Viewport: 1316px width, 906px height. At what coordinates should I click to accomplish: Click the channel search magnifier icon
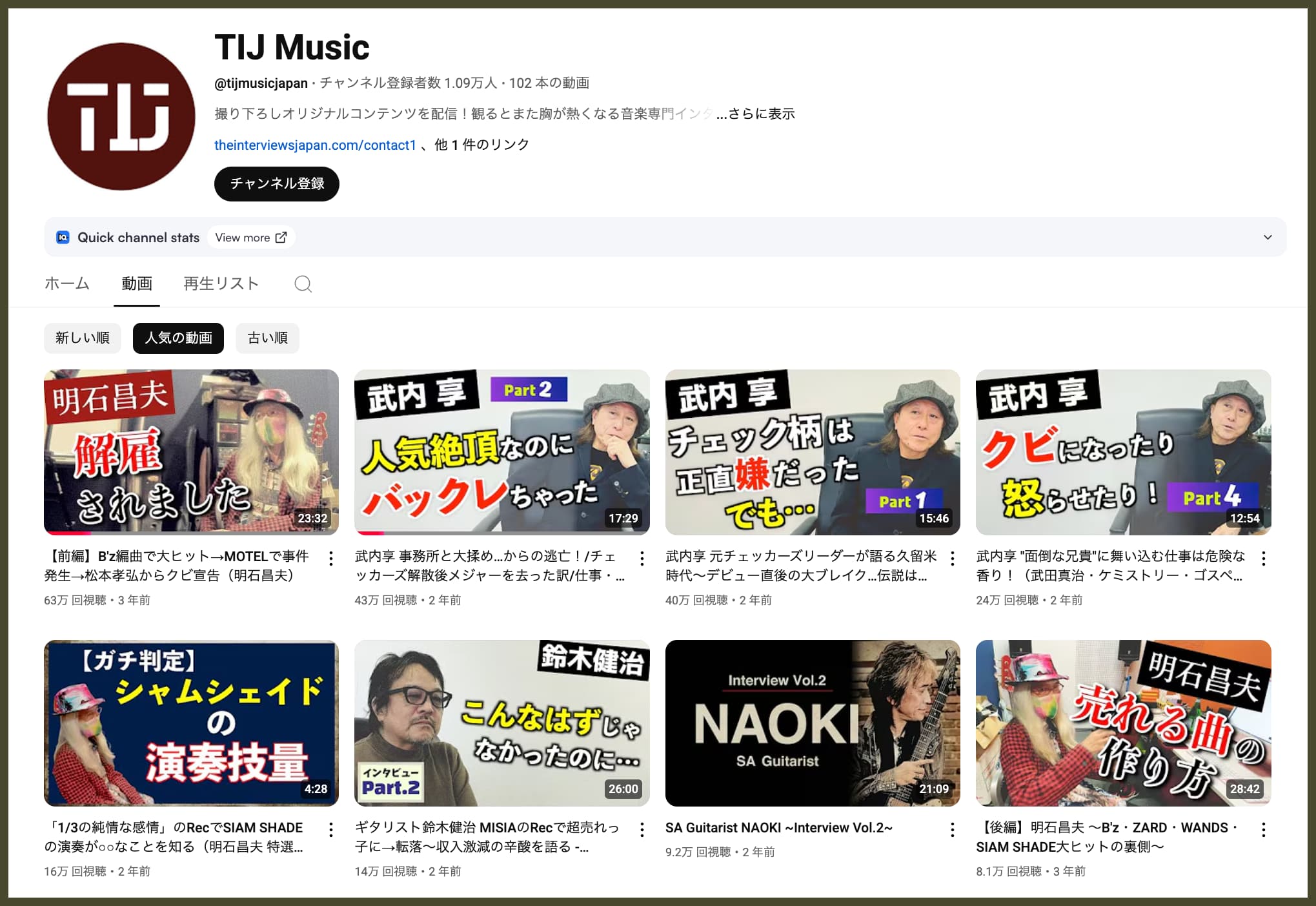pyautogui.click(x=303, y=284)
